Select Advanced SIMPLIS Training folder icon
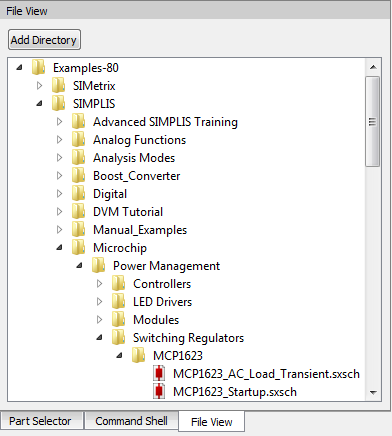 78,121
